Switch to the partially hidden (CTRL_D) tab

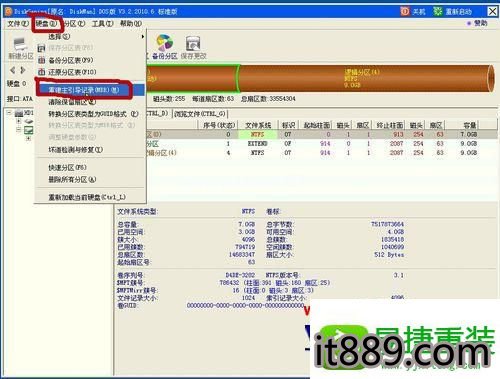(158, 113)
